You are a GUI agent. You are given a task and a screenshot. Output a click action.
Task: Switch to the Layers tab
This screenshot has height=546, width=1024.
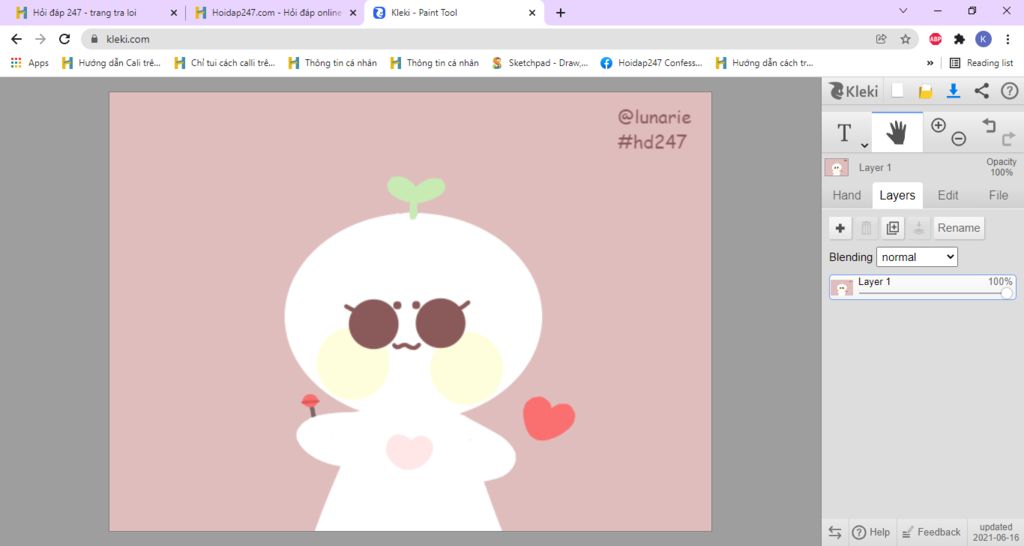pyautogui.click(x=897, y=195)
